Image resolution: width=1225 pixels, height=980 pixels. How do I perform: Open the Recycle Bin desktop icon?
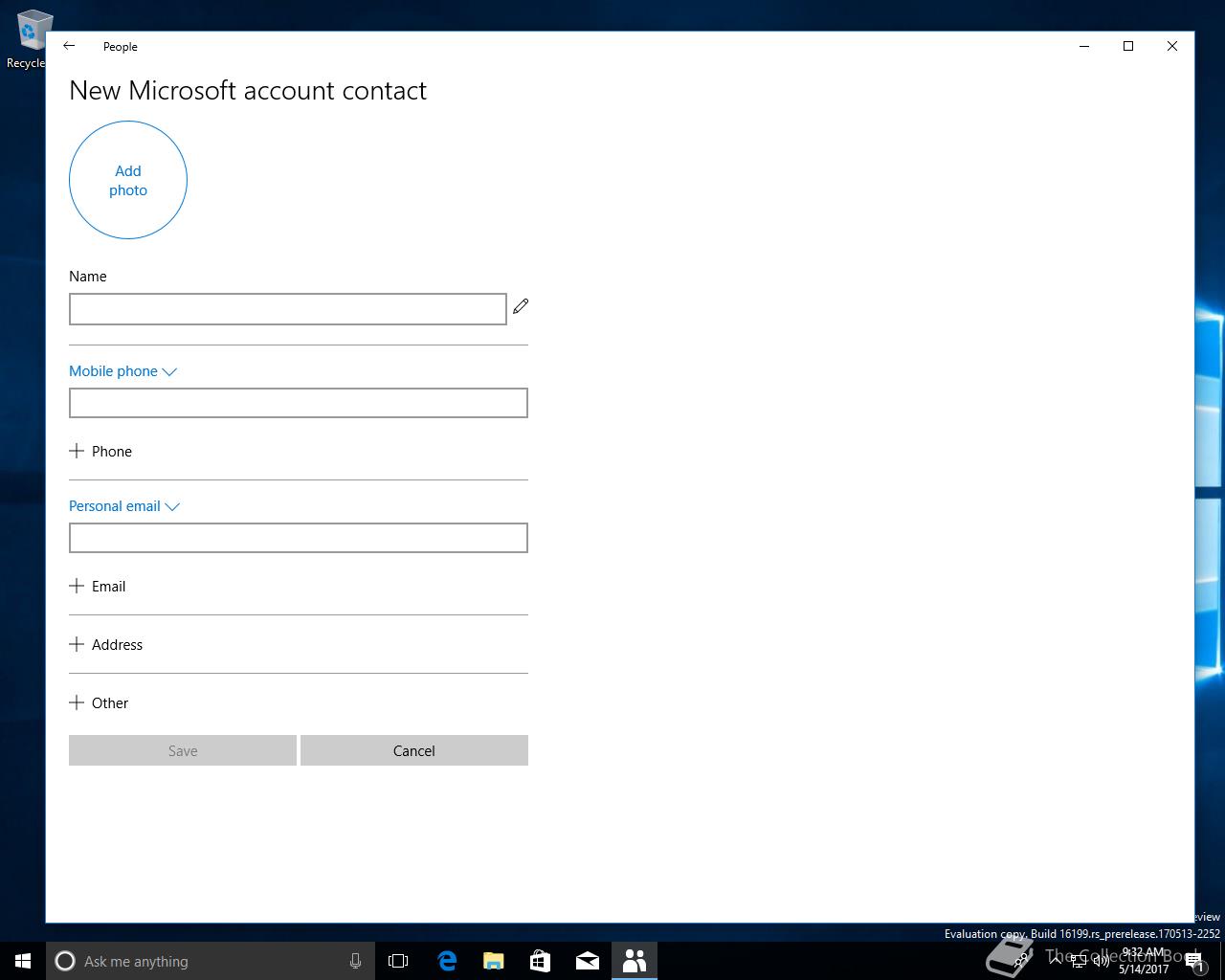click(27, 38)
